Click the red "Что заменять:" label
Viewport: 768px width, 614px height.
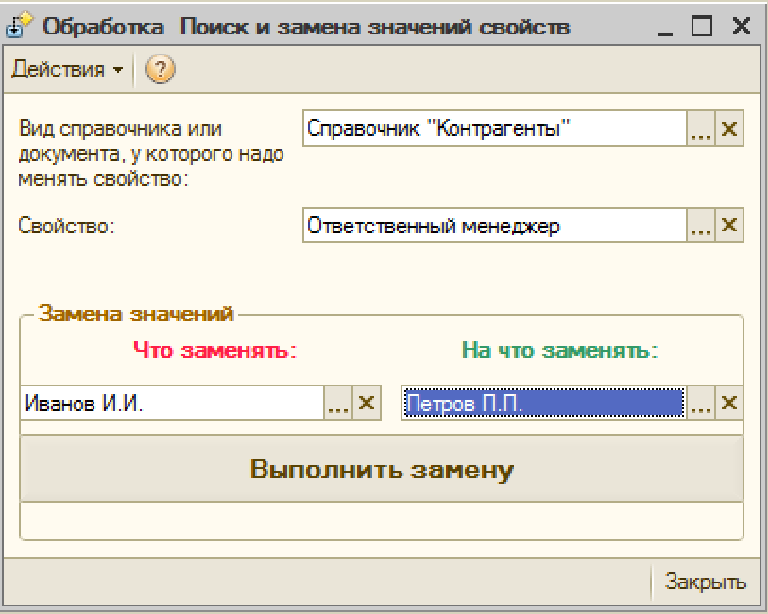tap(215, 350)
